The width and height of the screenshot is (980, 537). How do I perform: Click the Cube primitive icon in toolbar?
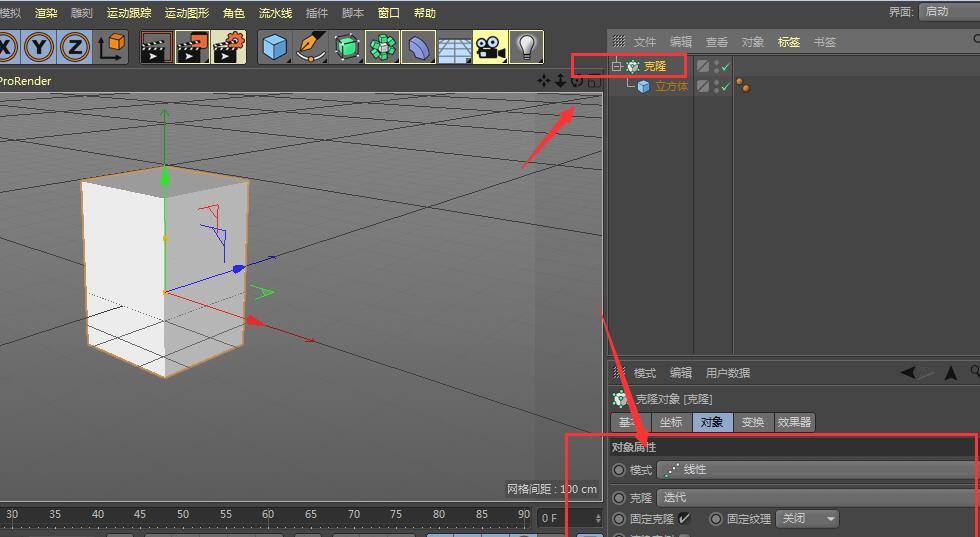275,47
